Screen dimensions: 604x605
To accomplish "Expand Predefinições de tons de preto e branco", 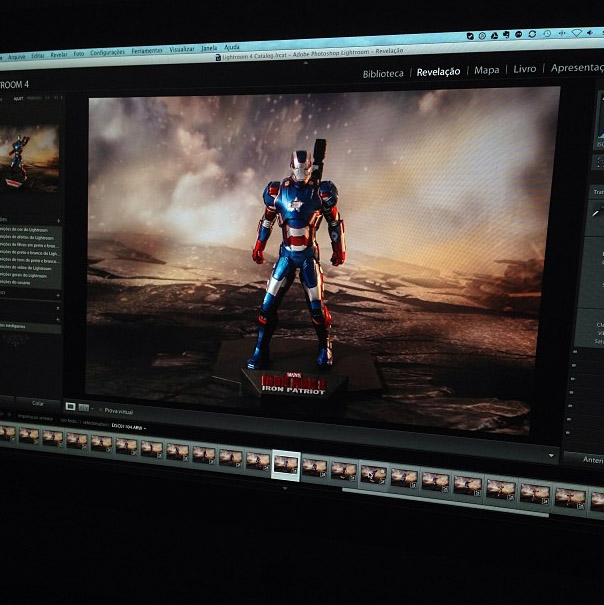I will point(29,261).
